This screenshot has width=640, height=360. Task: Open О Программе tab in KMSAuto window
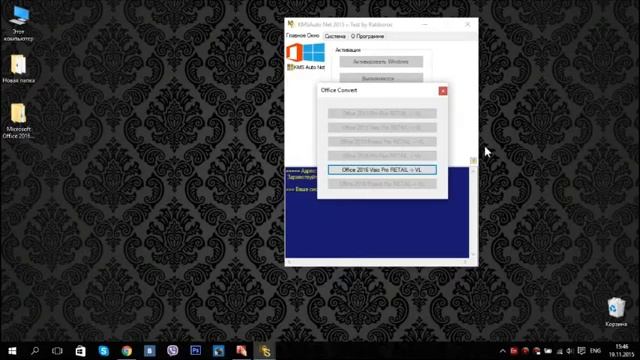coord(367,36)
